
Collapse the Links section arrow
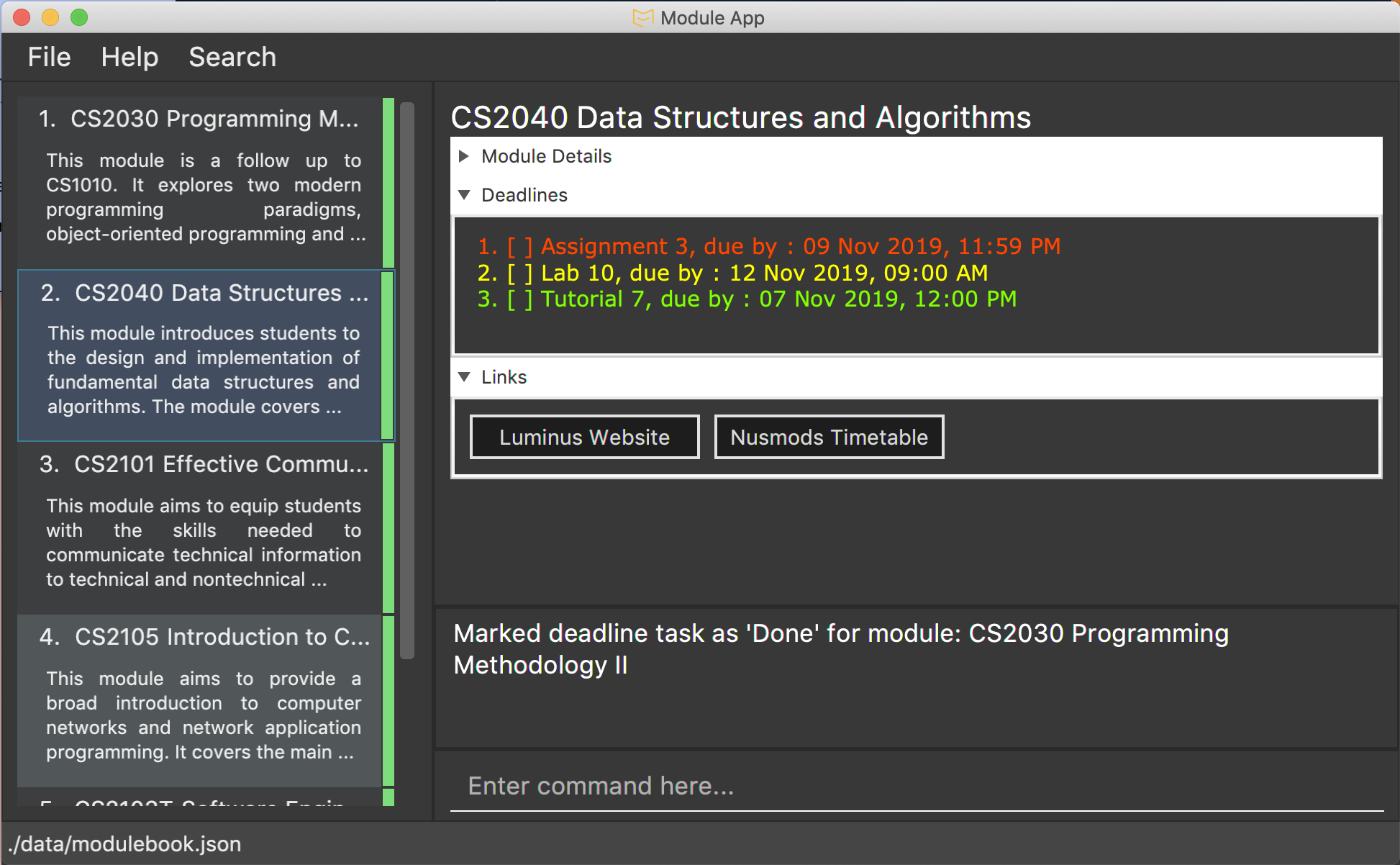(464, 377)
